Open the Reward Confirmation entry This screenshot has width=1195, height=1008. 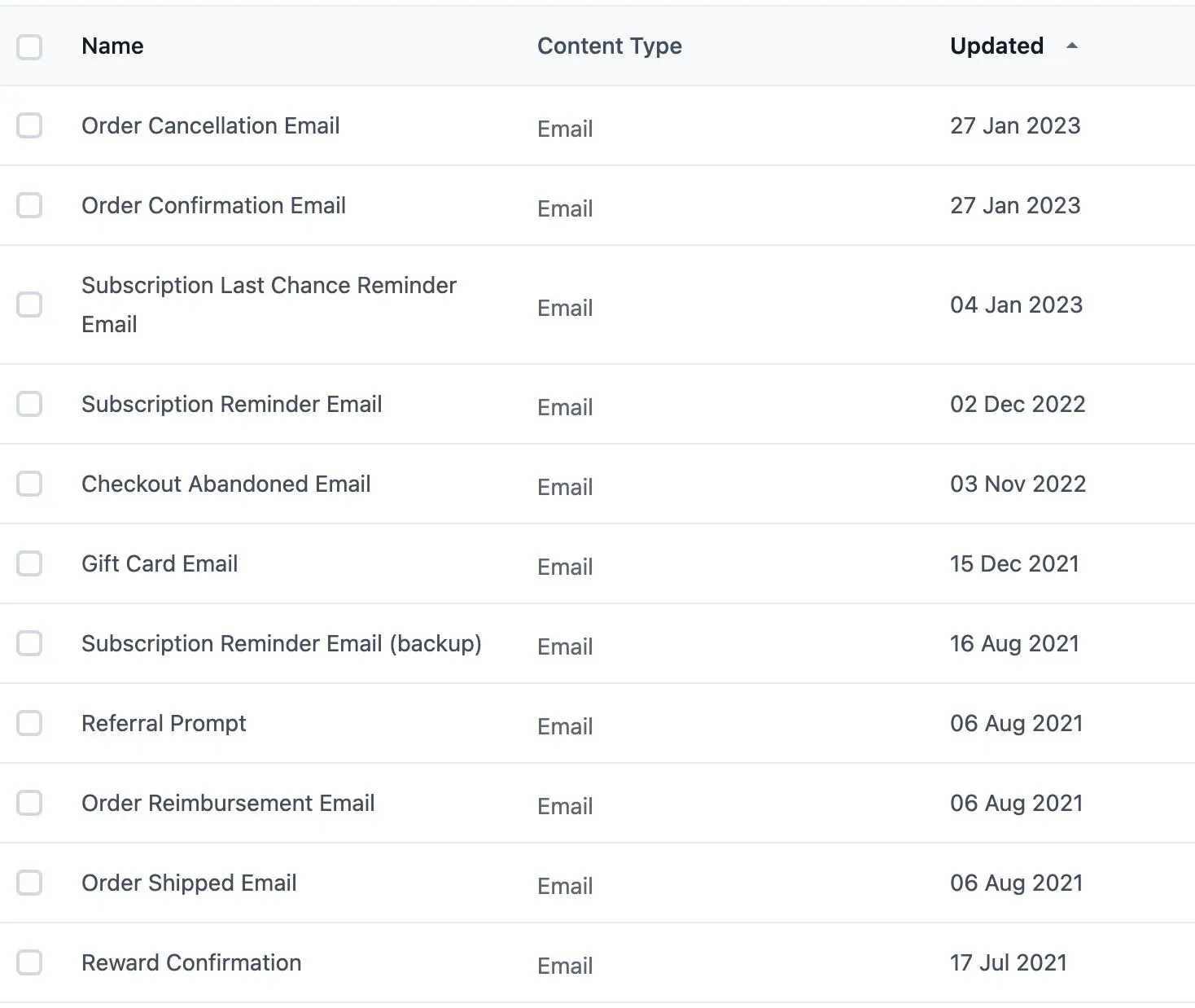[x=191, y=962]
